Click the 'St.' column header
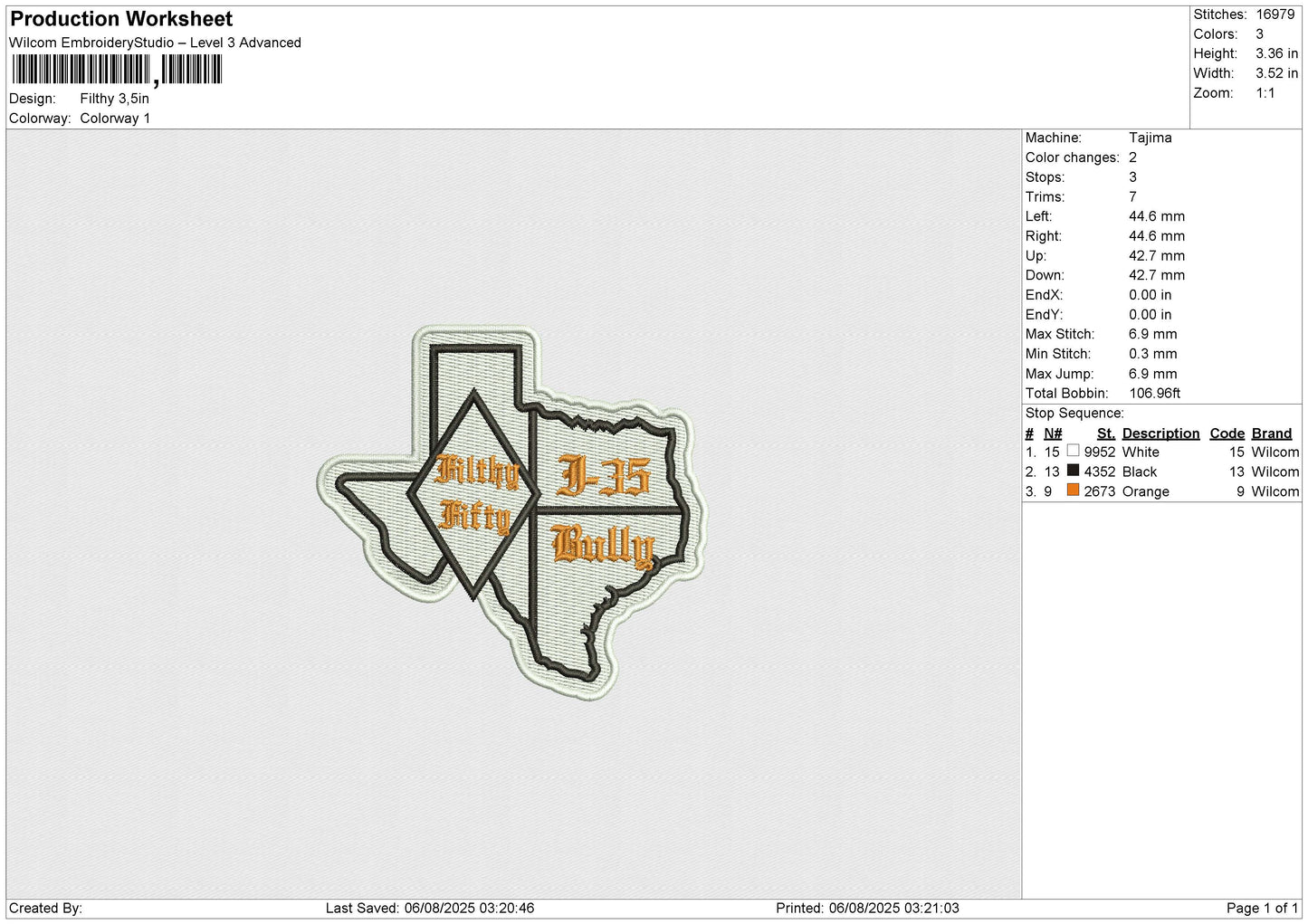 tap(1105, 433)
